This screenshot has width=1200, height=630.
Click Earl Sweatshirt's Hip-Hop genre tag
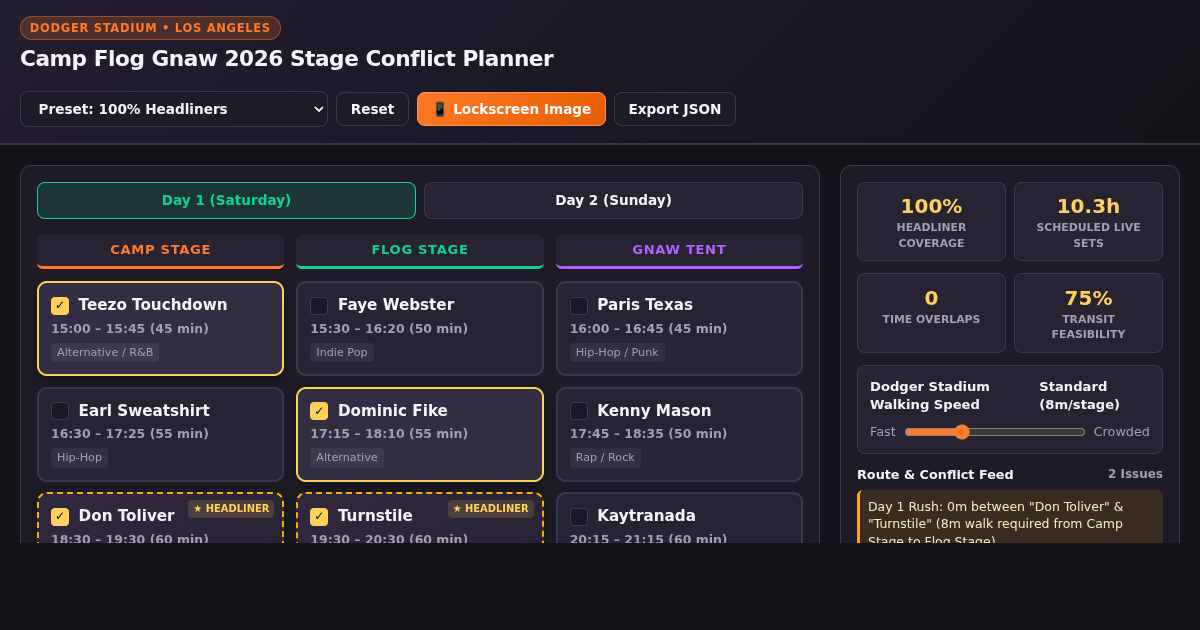pos(79,458)
